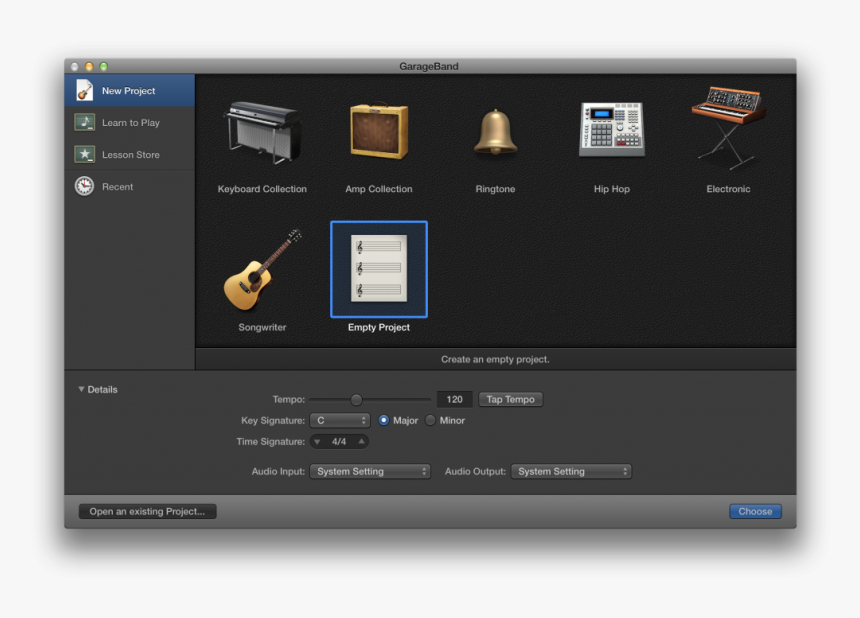
Task: Show Recent projects list
Action: [x=129, y=186]
